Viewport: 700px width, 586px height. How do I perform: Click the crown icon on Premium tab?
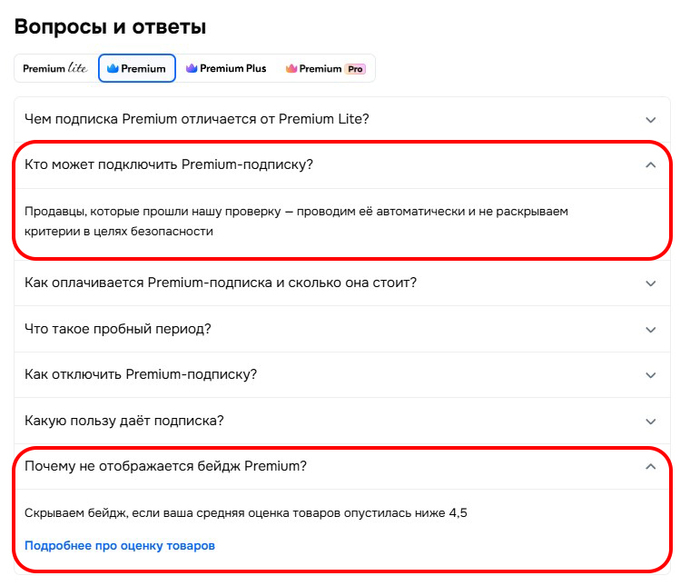pyautogui.click(x=113, y=68)
